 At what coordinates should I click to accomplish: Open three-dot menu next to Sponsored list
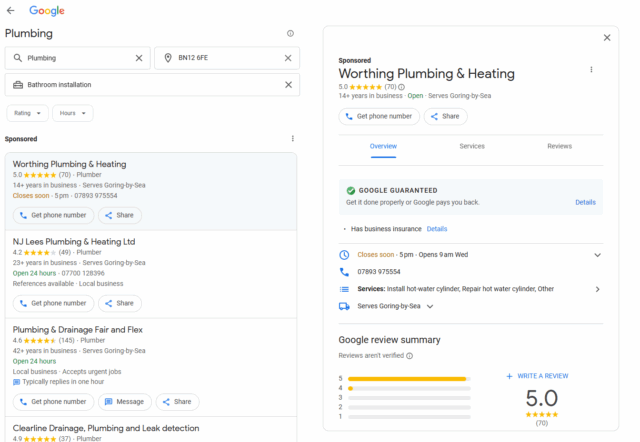292,139
